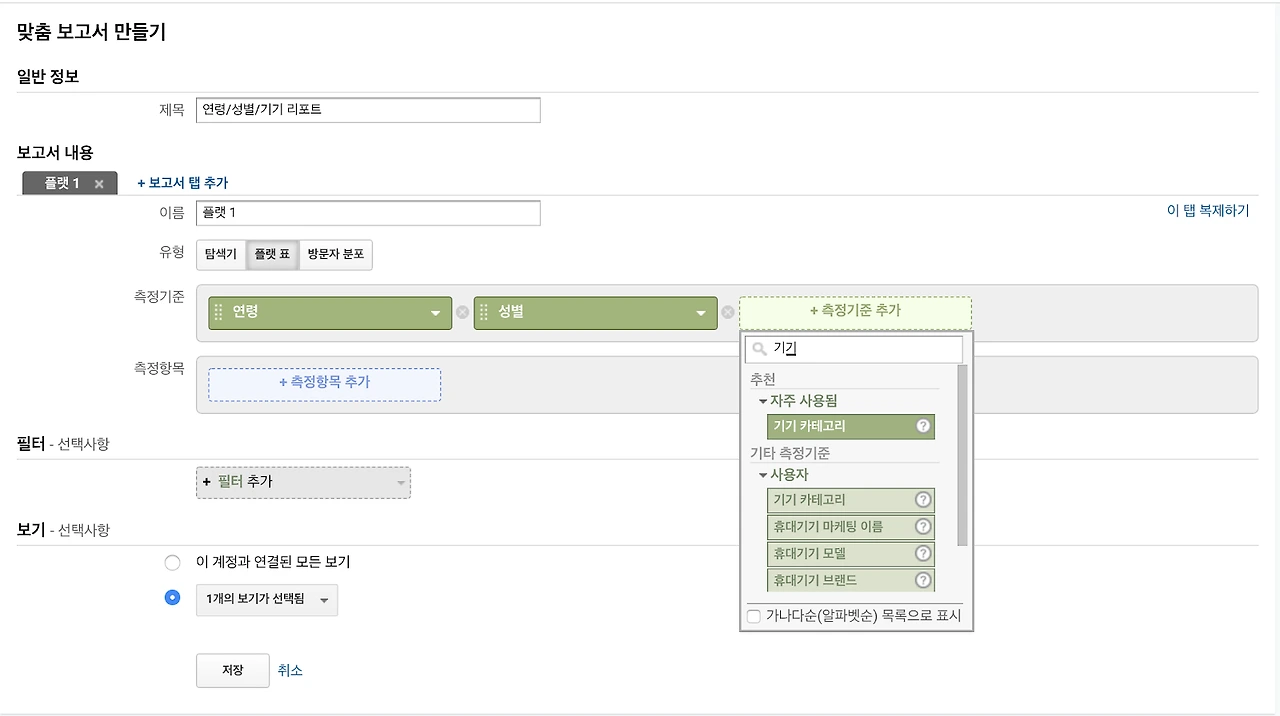Click the dimension list scrollbar
This screenshot has height=716, width=1280.
click(x=962, y=455)
